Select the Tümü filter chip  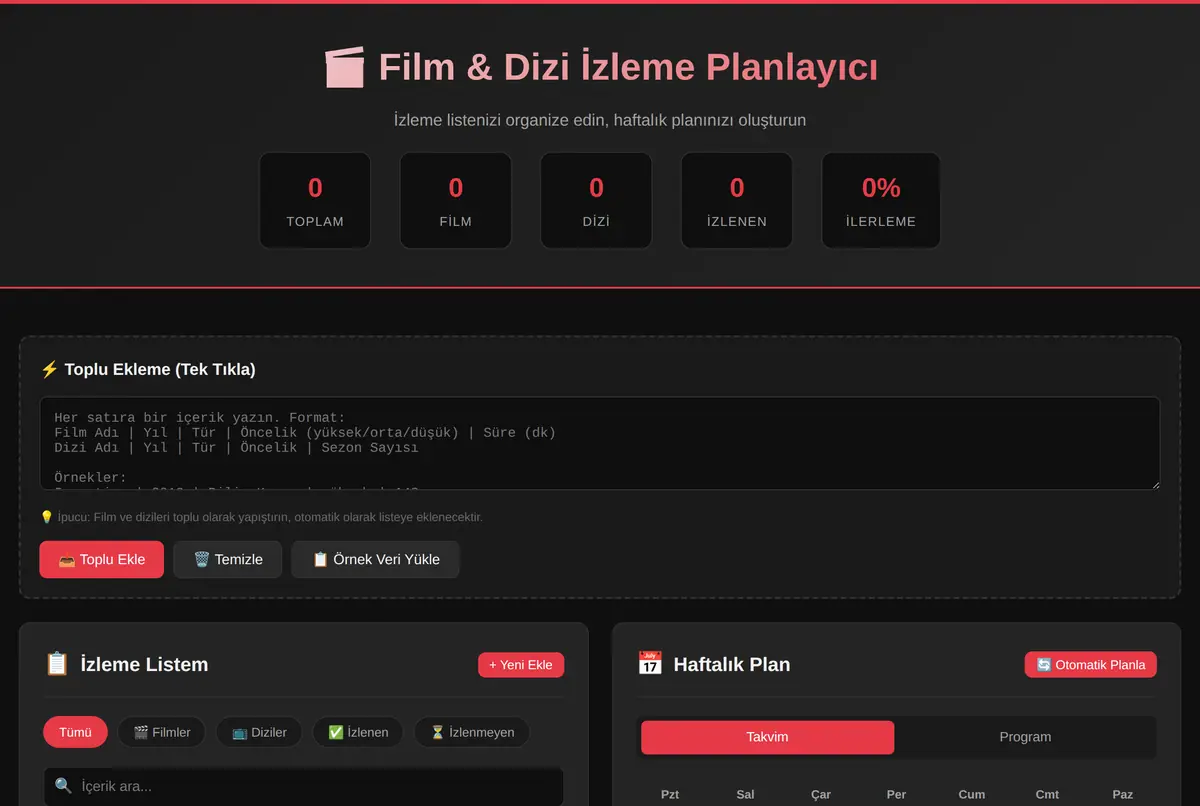tap(75, 732)
